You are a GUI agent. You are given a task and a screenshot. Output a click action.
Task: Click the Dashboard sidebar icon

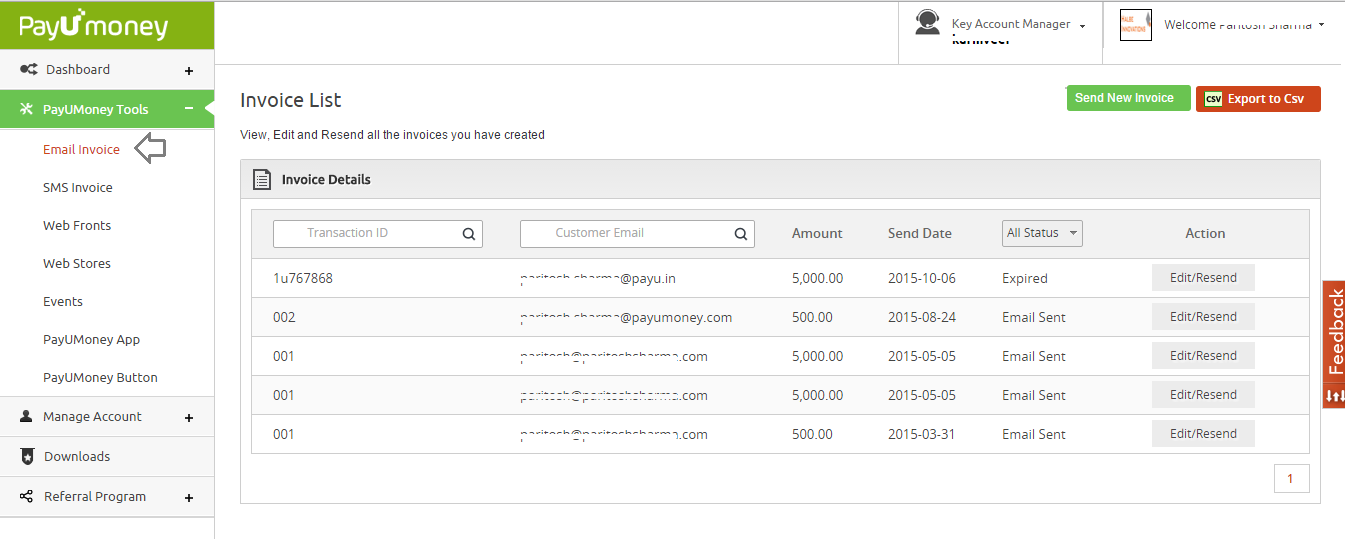pyautogui.click(x=29, y=70)
